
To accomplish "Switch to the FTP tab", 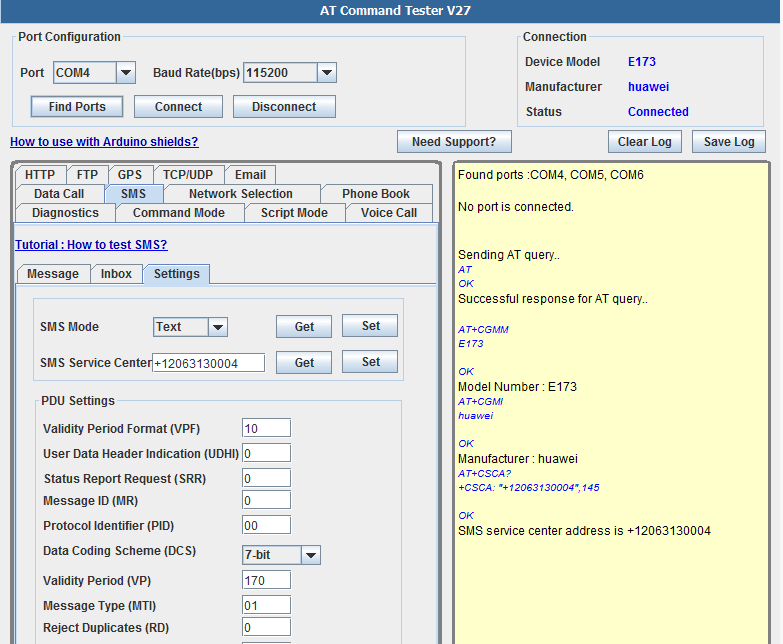I will 87,175.
